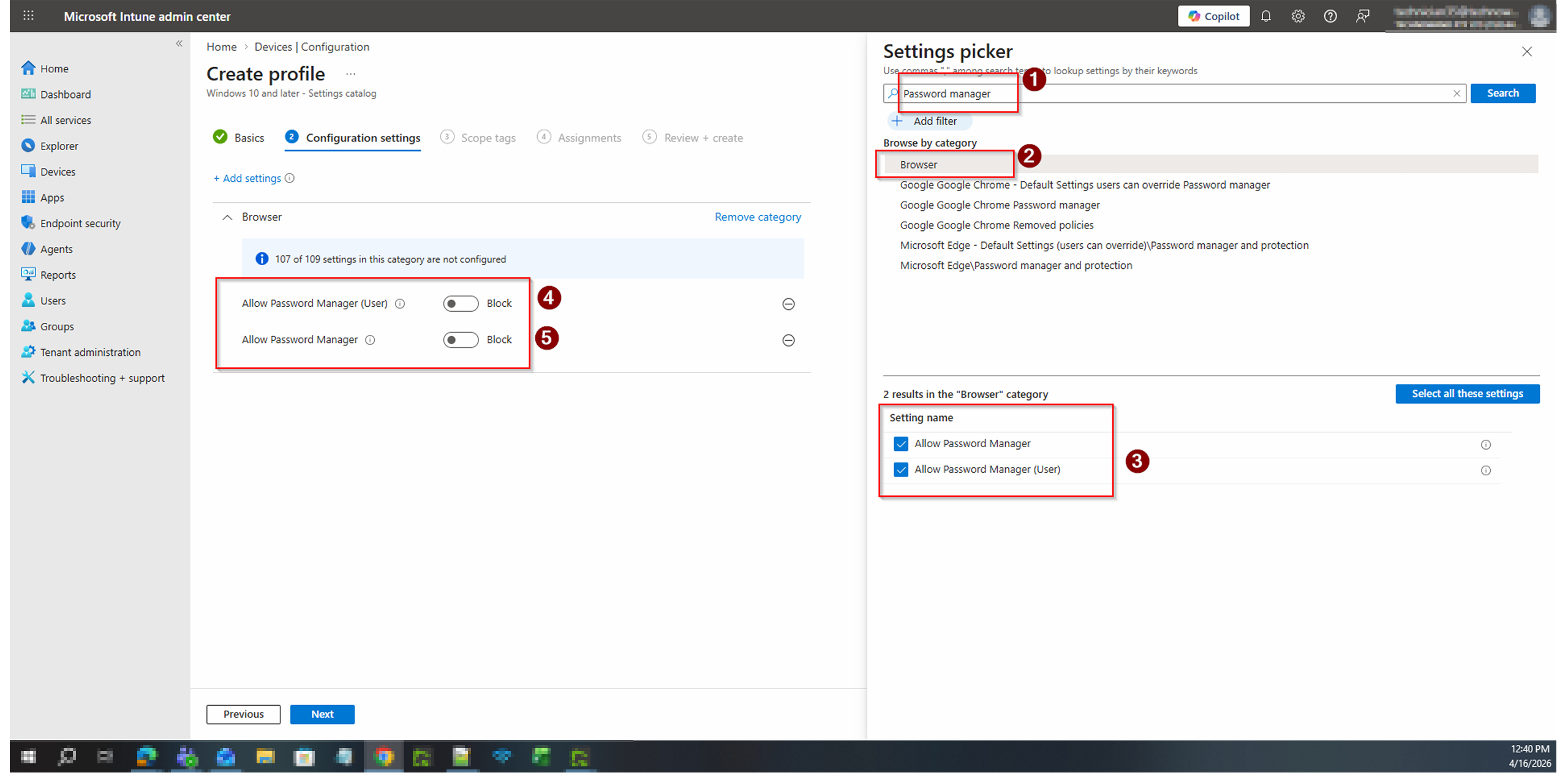Click Select all these settings button
The width and height of the screenshot is (1568, 778).
(1467, 393)
